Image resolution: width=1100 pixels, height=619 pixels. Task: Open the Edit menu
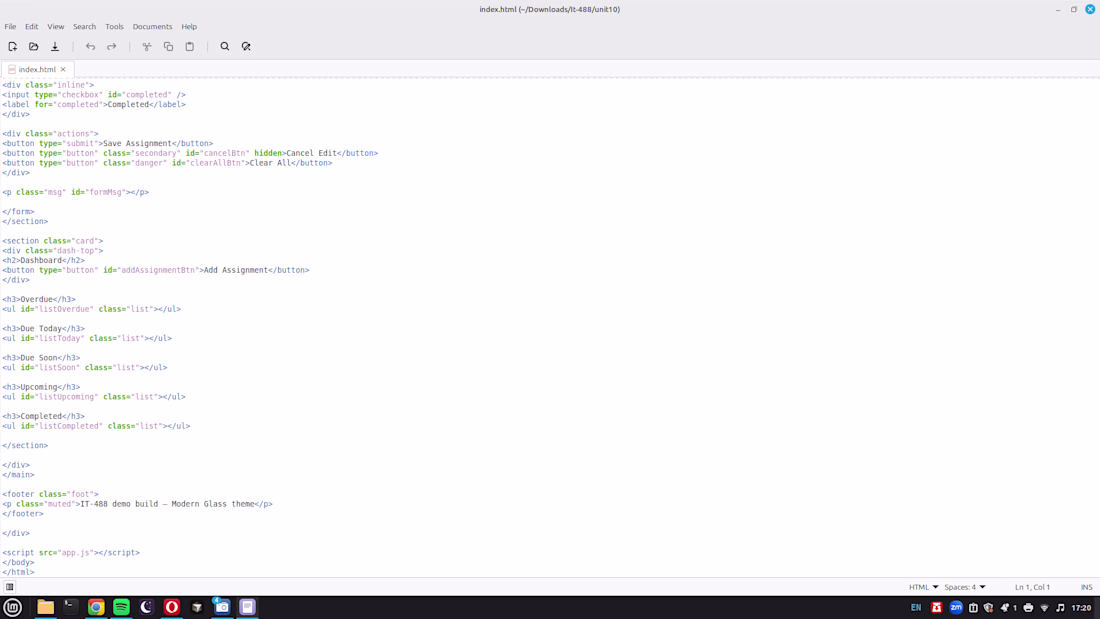pyautogui.click(x=32, y=27)
